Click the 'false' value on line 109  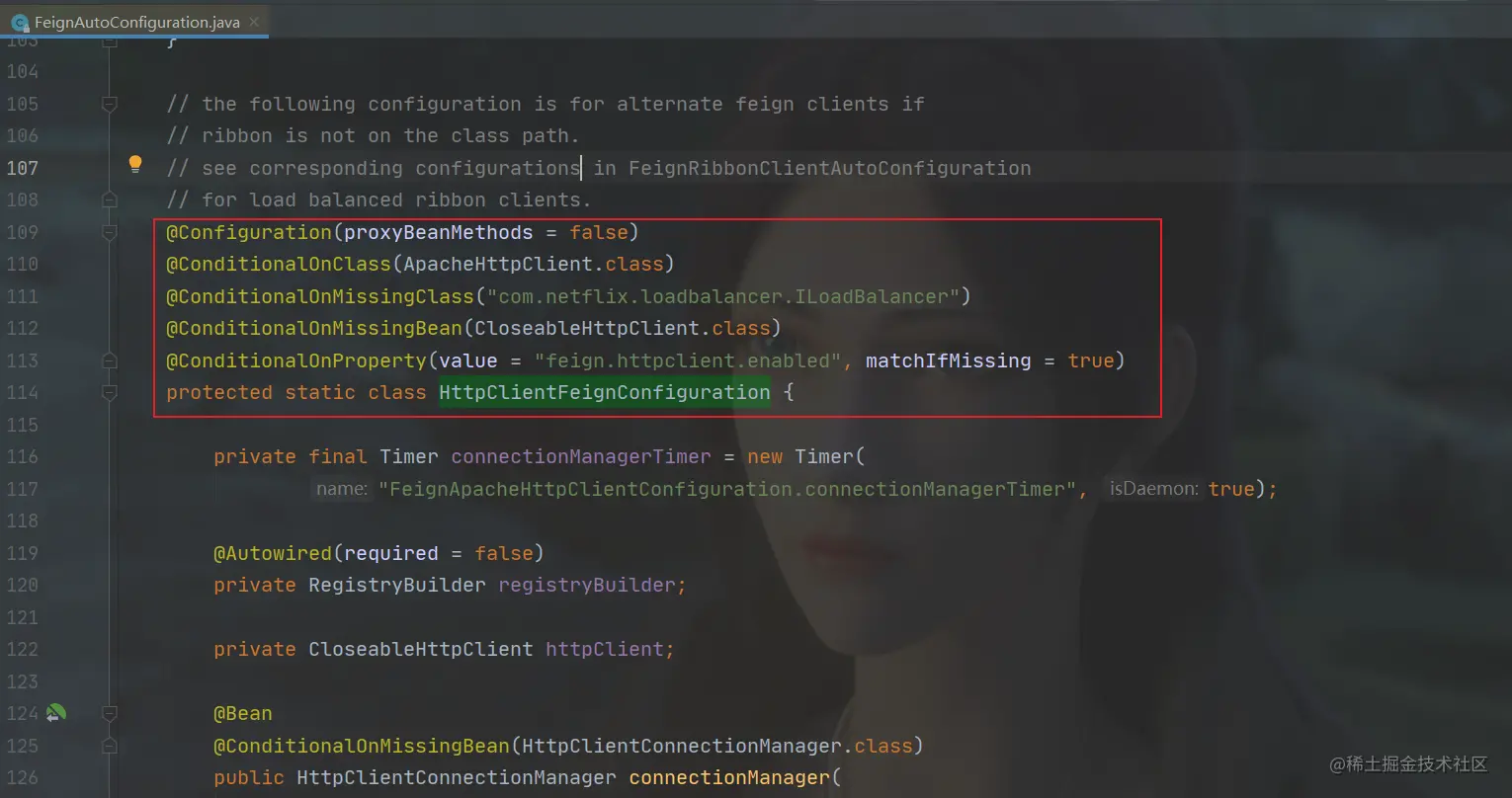pyautogui.click(x=599, y=232)
